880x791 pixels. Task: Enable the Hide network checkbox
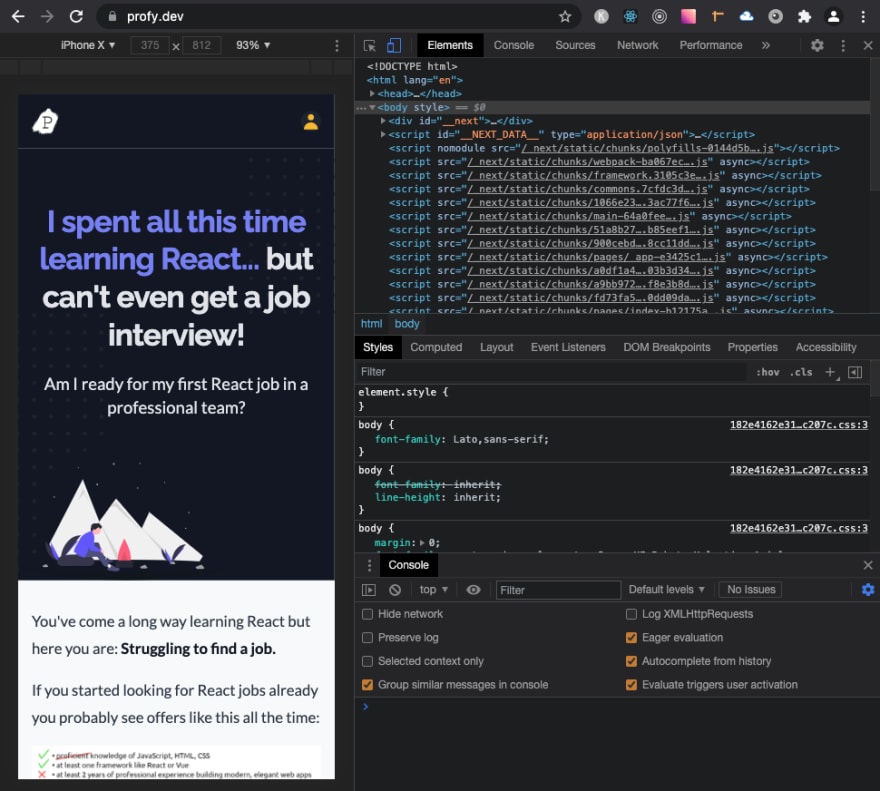[368, 614]
